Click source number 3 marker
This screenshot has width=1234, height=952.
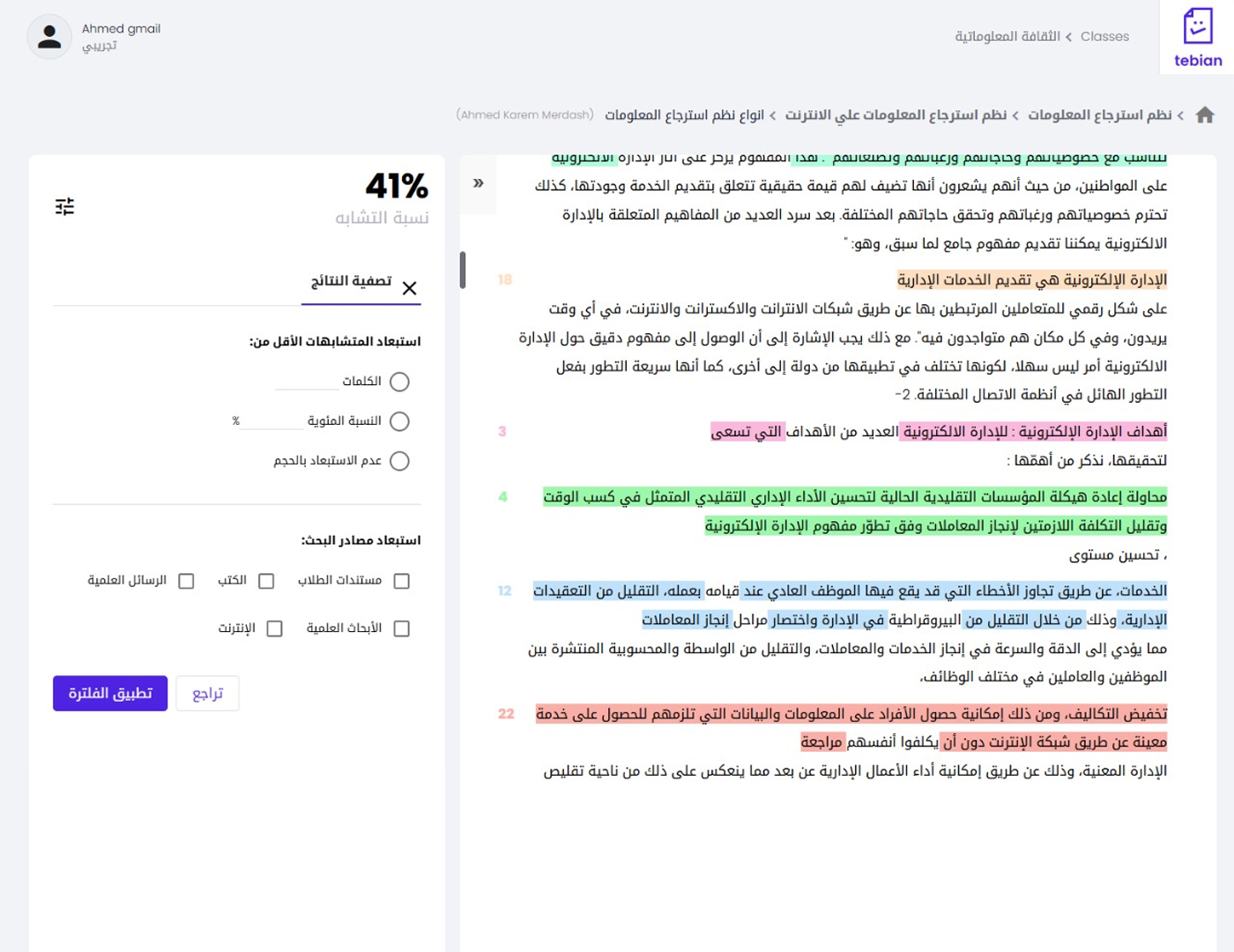click(x=502, y=432)
